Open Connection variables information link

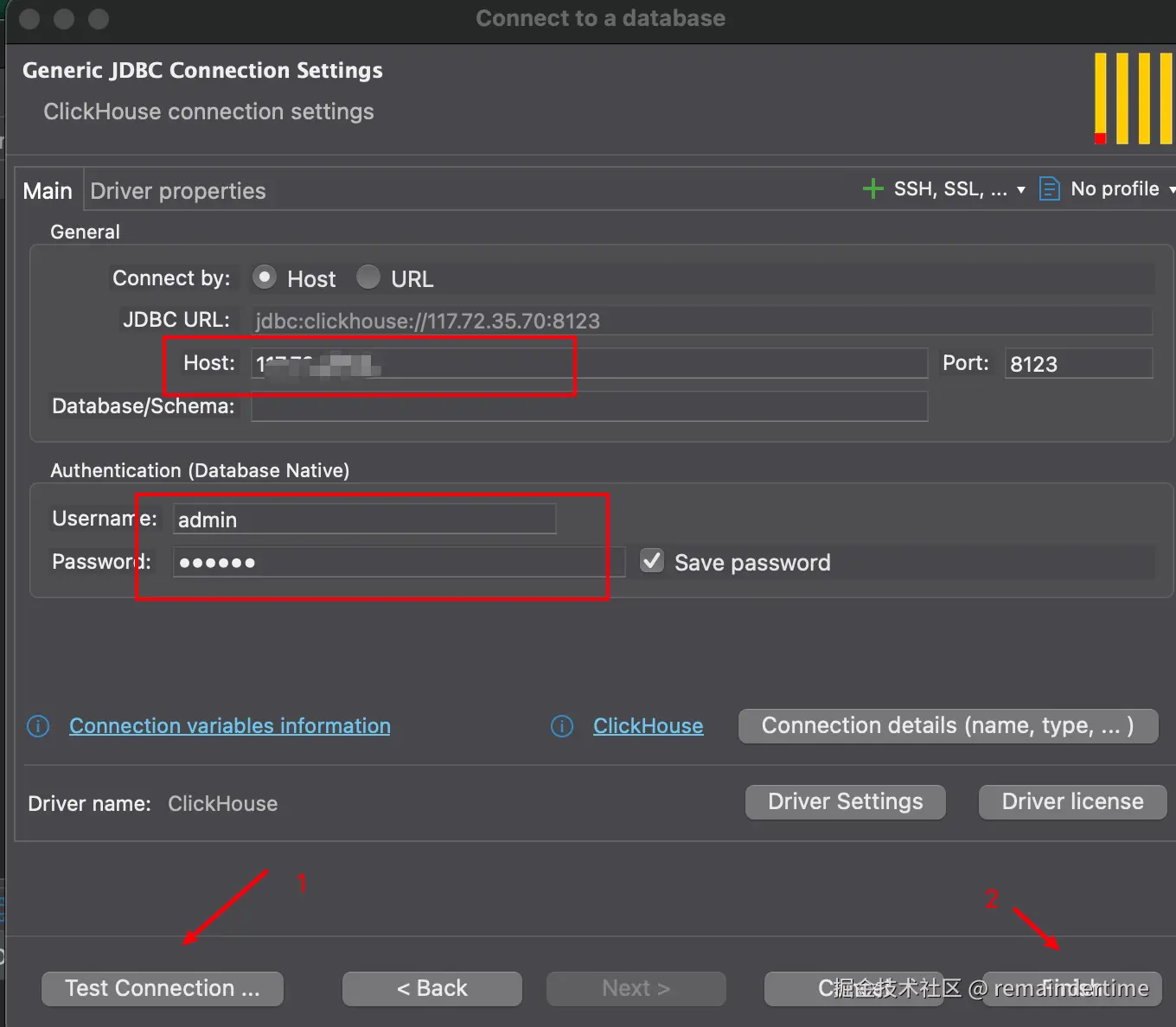(x=230, y=726)
